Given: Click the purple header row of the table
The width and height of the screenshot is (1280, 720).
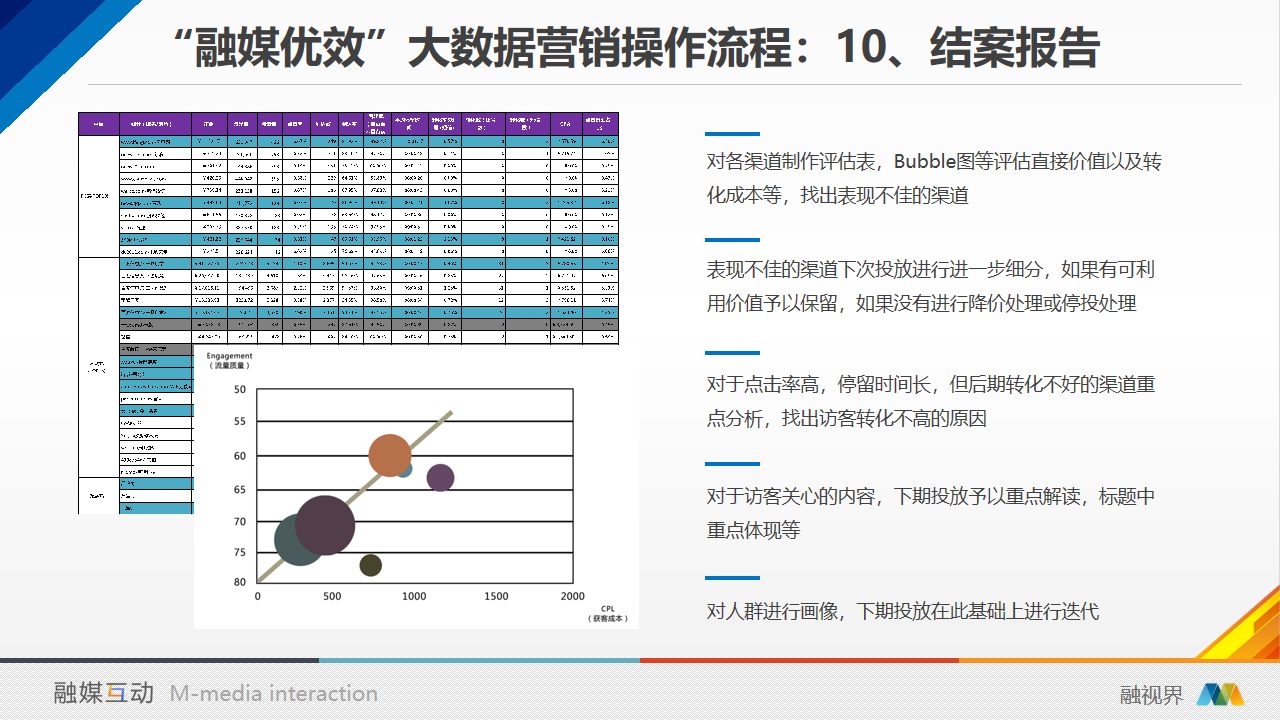Looking at the screenshot, I should [348, 123].
